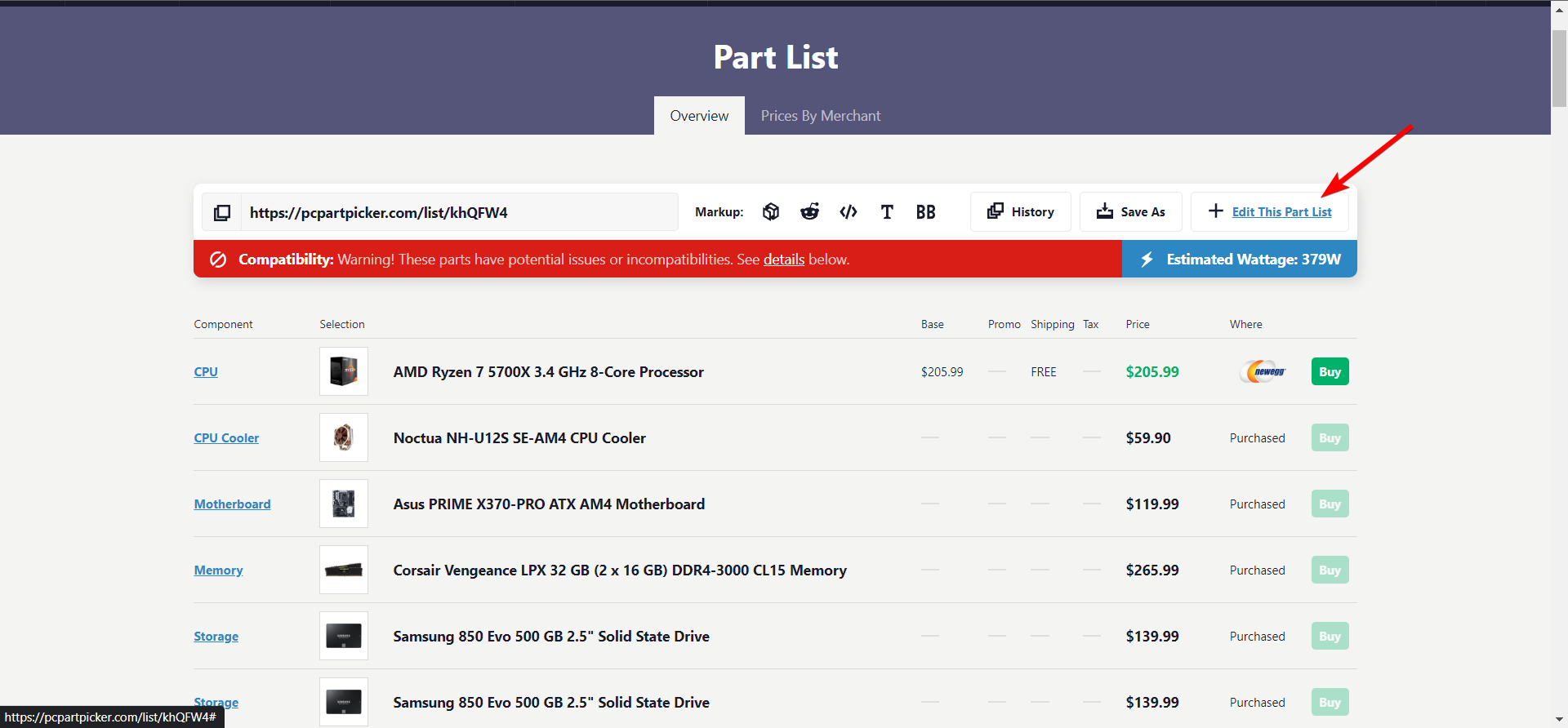Image resolution: width=1568 pixels, height=728 pixels.
Task: Copy the part list URL icon
Action: click(222, 212)
